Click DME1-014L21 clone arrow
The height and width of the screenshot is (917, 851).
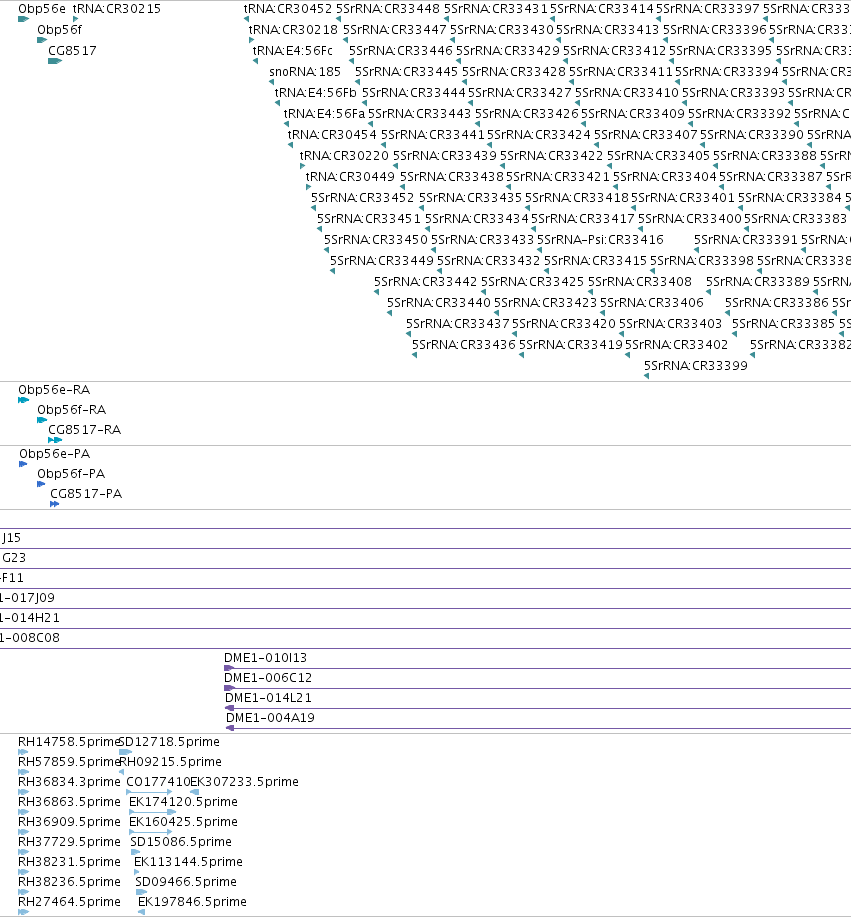tap(230, 708)
